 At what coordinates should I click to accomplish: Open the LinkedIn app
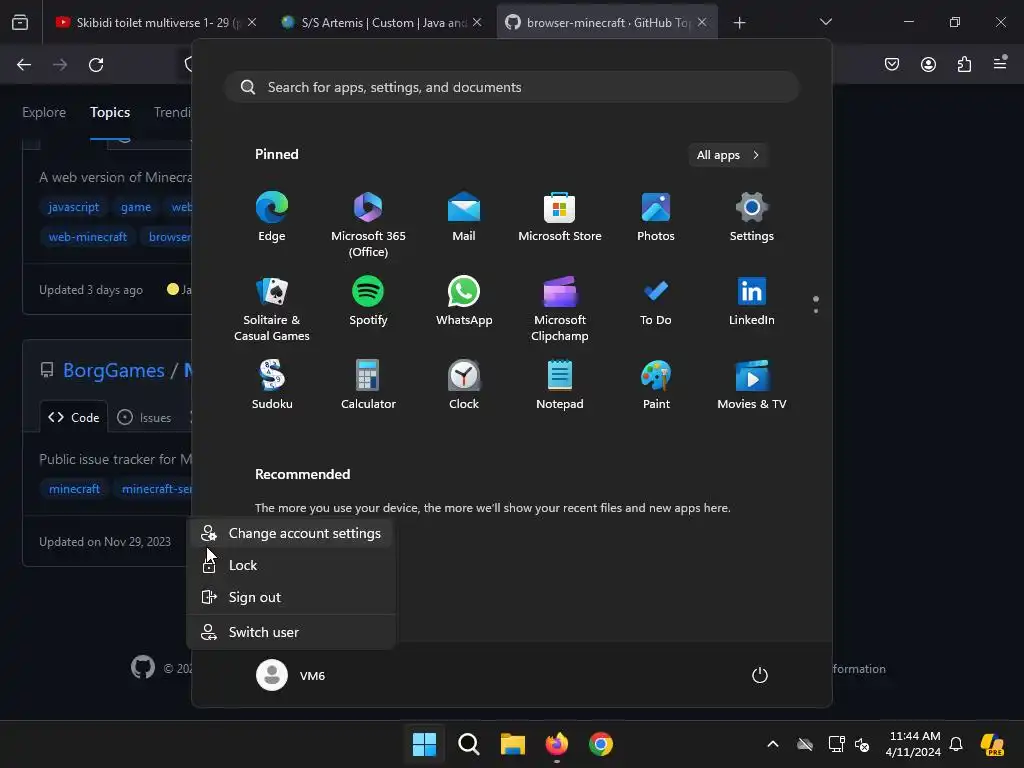(752, 301)
